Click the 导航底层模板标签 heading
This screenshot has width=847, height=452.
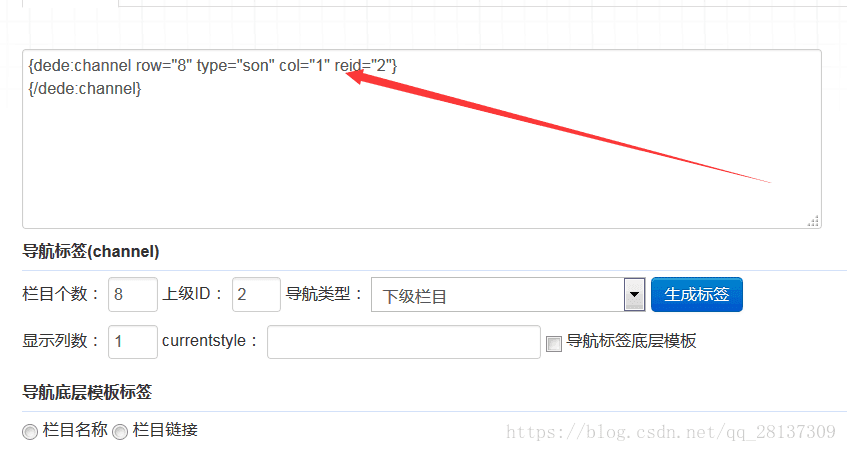click(x=87, y=392)
